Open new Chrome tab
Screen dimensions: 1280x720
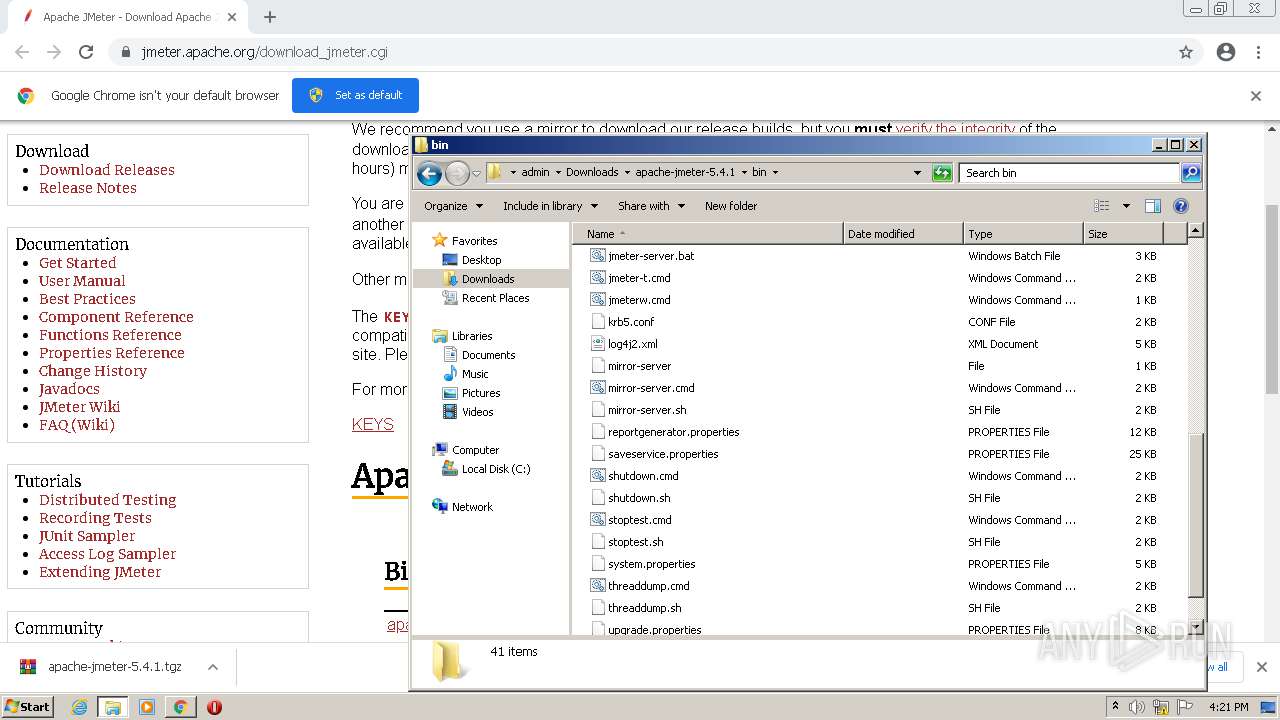(270, 17)
